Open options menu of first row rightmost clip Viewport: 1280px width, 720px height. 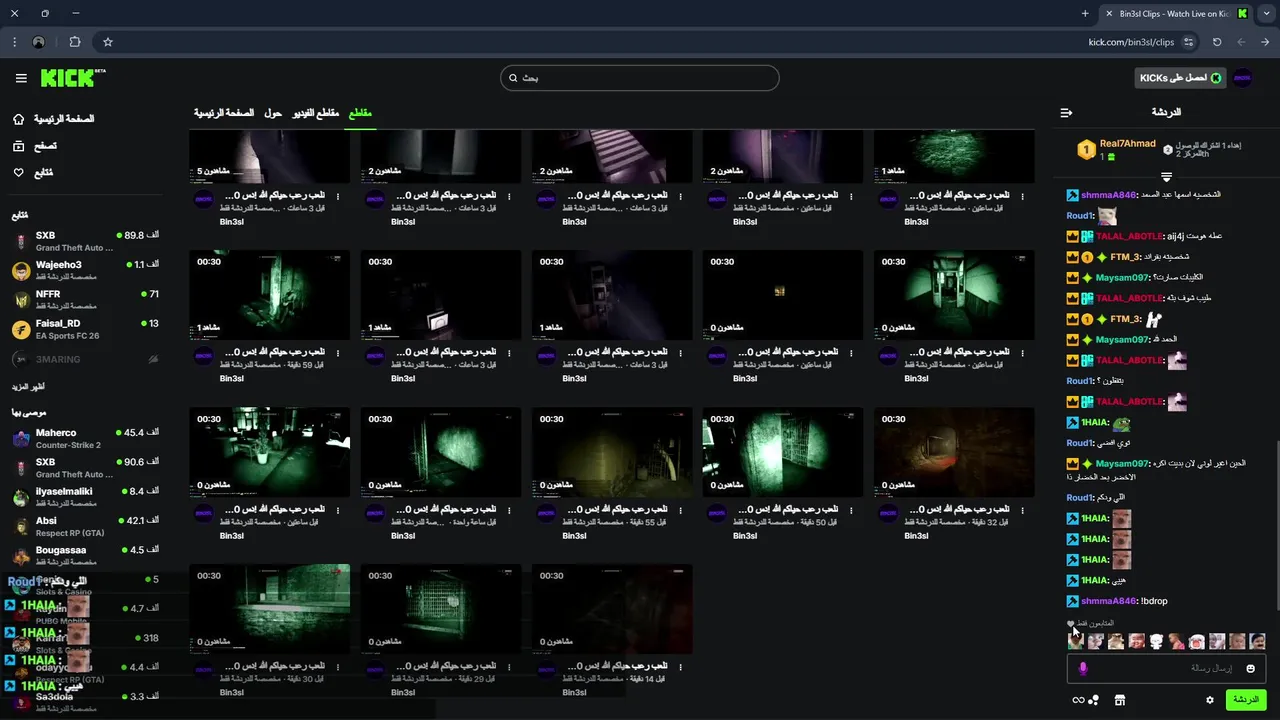click(x=1023, y=196)
